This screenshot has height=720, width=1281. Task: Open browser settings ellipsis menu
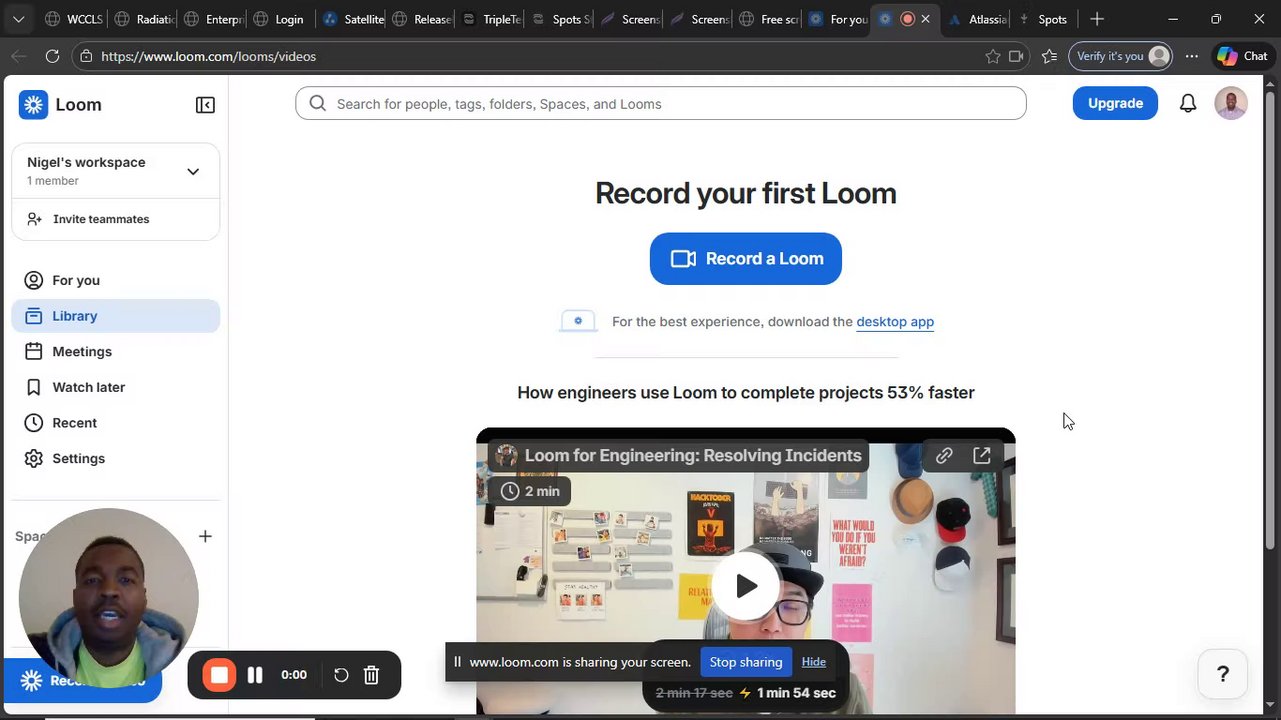[x=1192, y=57]
